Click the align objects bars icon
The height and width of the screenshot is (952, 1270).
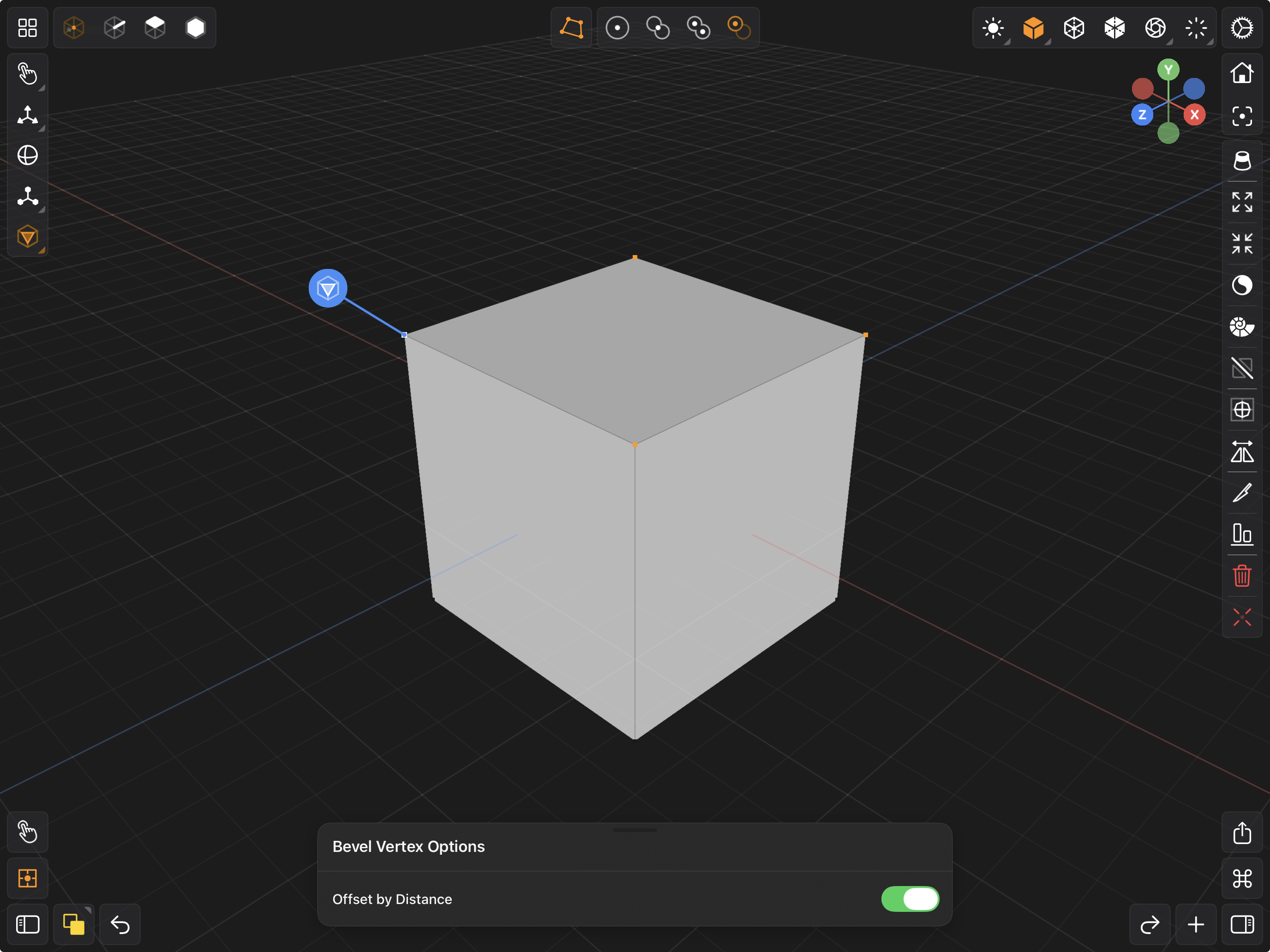(1242, 534)
